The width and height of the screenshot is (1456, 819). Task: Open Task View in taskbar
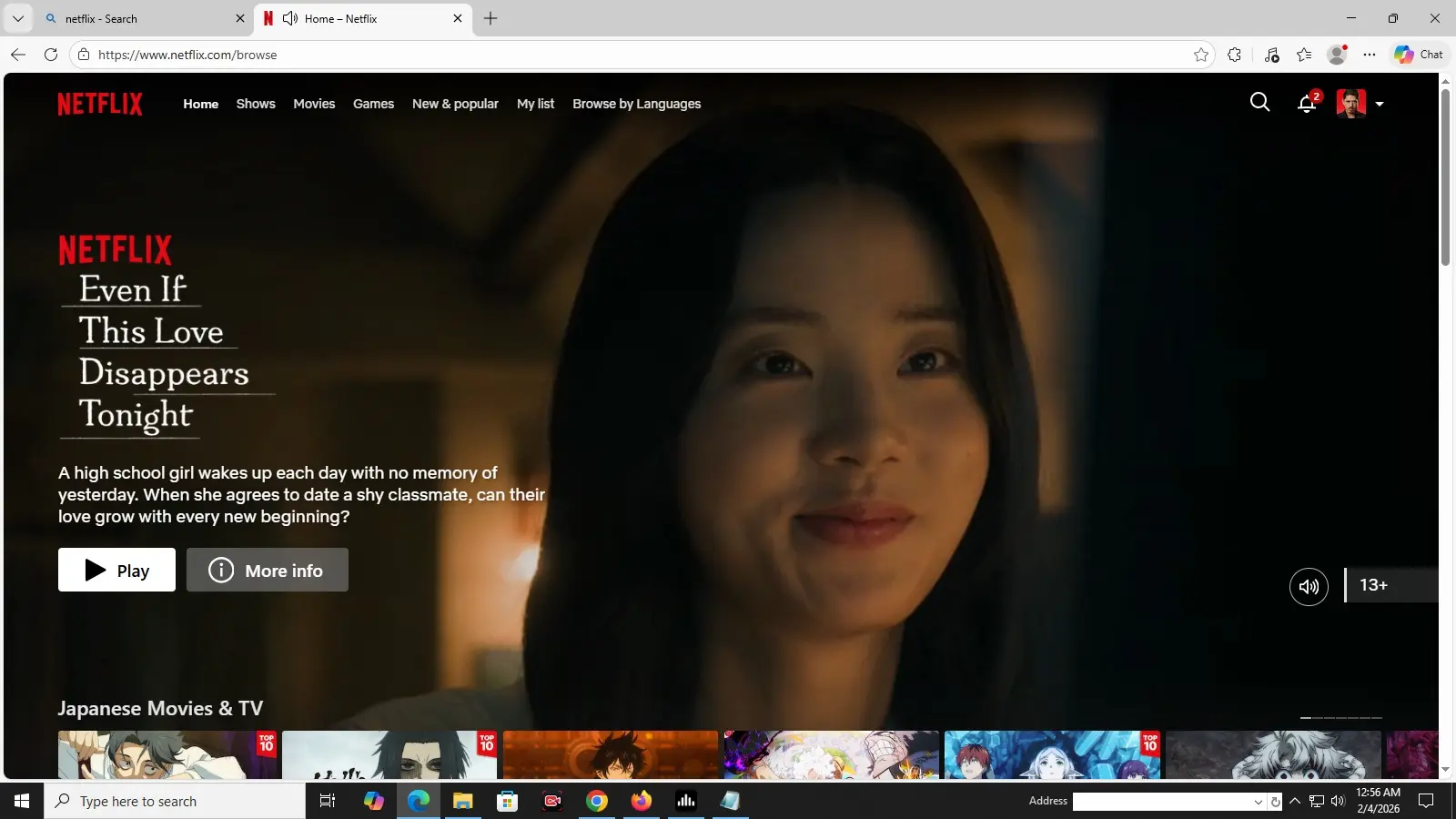(x=328, y=801)
